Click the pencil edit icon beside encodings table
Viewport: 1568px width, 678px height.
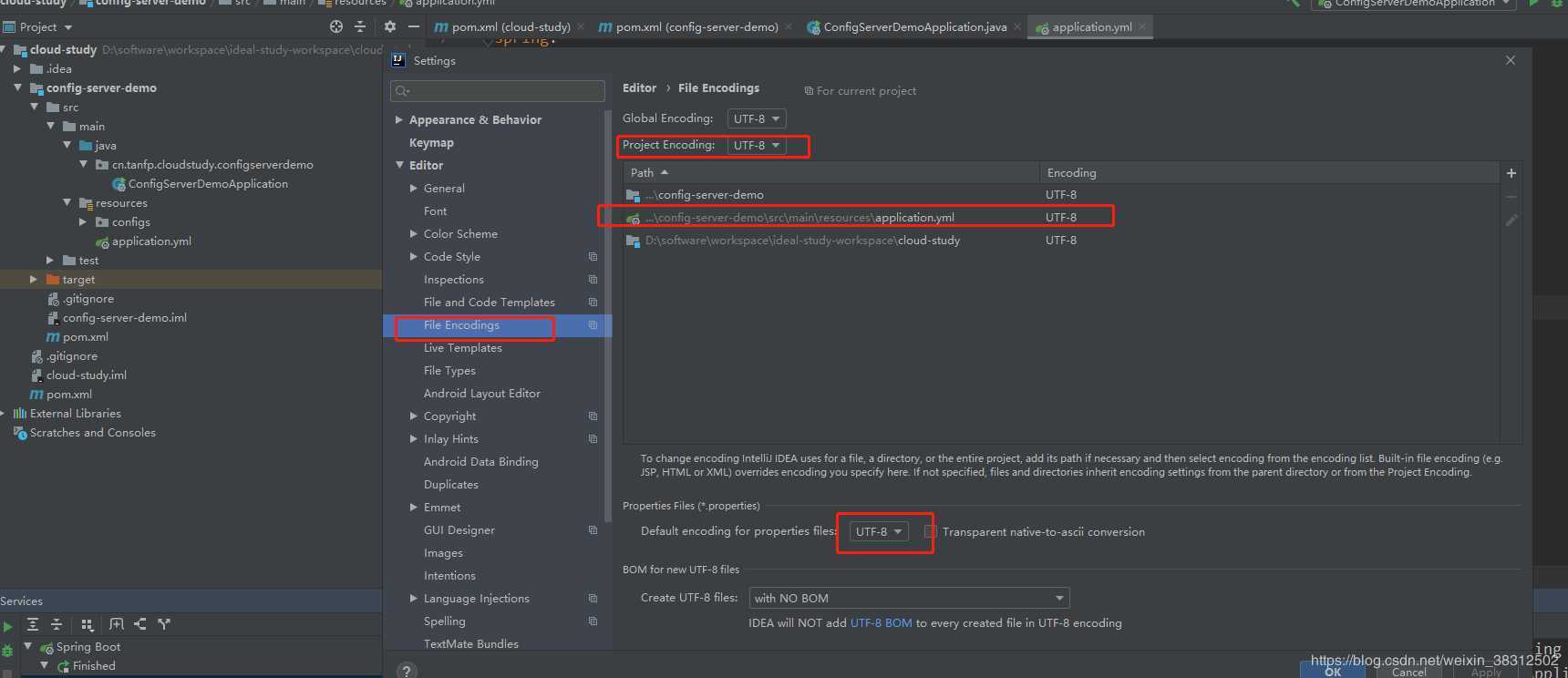[1511, 221]
